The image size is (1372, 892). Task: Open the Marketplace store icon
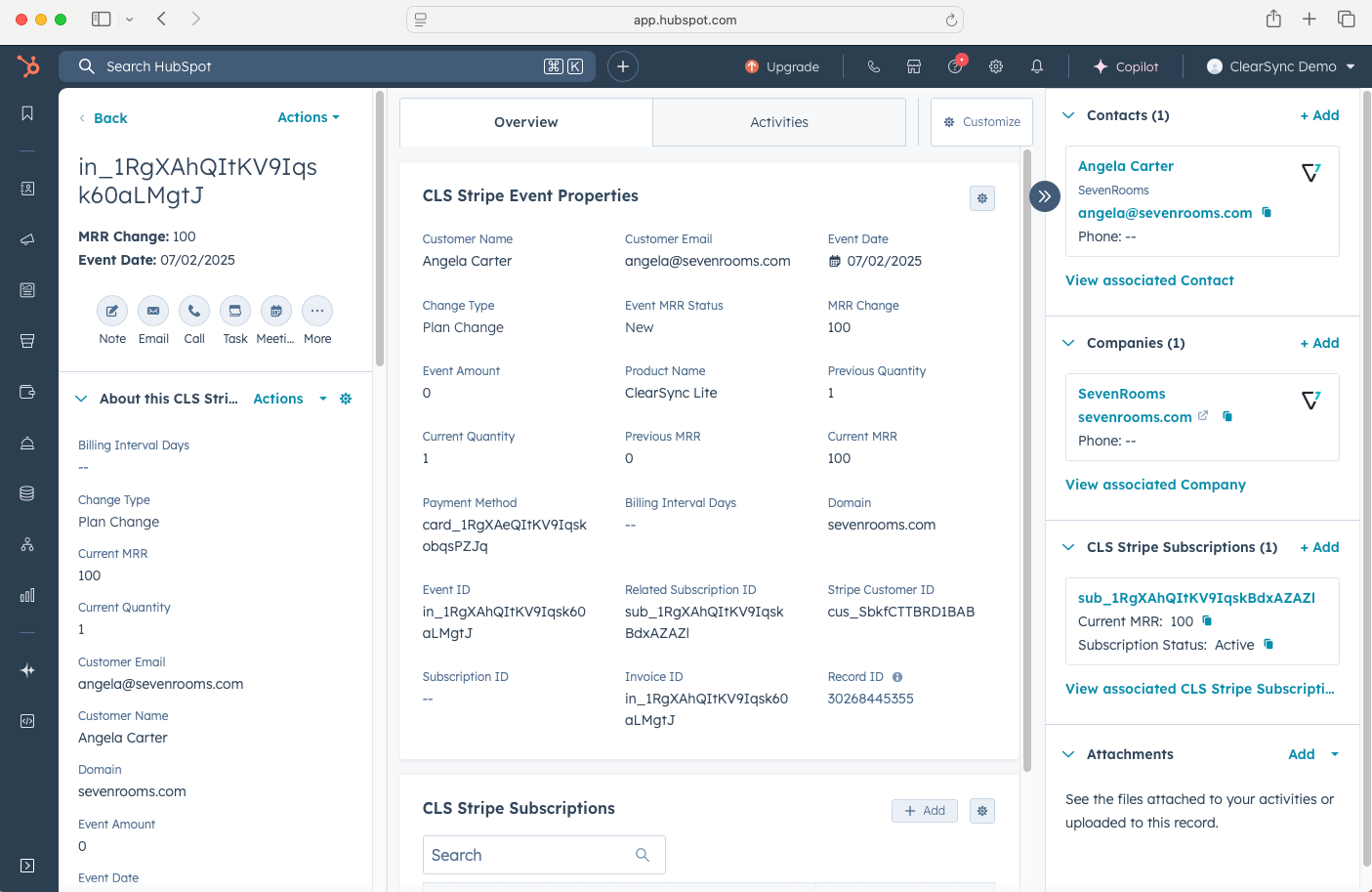[x=914, y=66]
